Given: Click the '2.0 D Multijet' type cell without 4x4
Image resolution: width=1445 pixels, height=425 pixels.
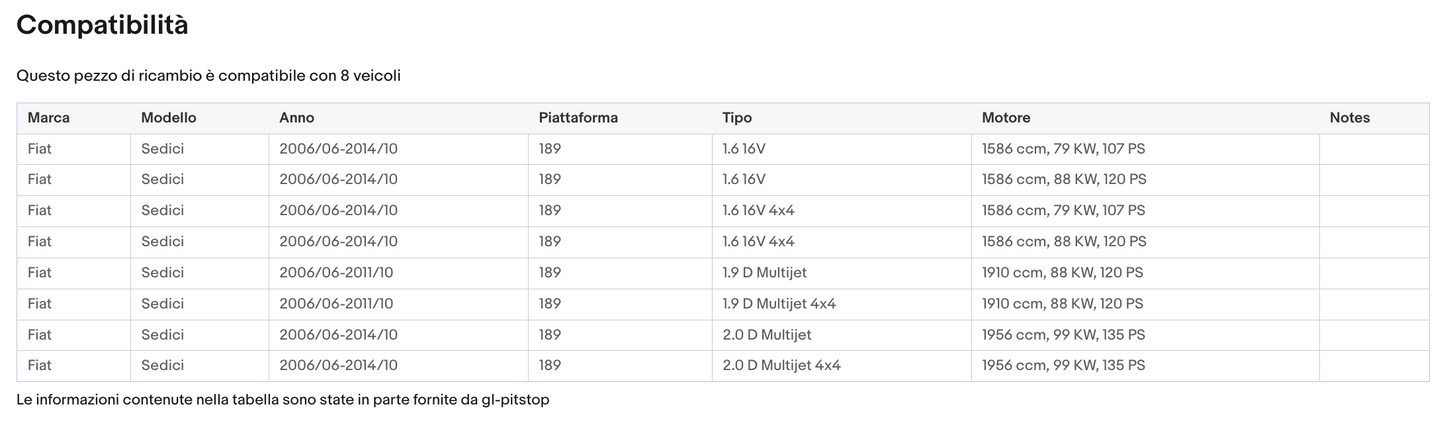Looking at the screenshot, I should tap(767, 335).
